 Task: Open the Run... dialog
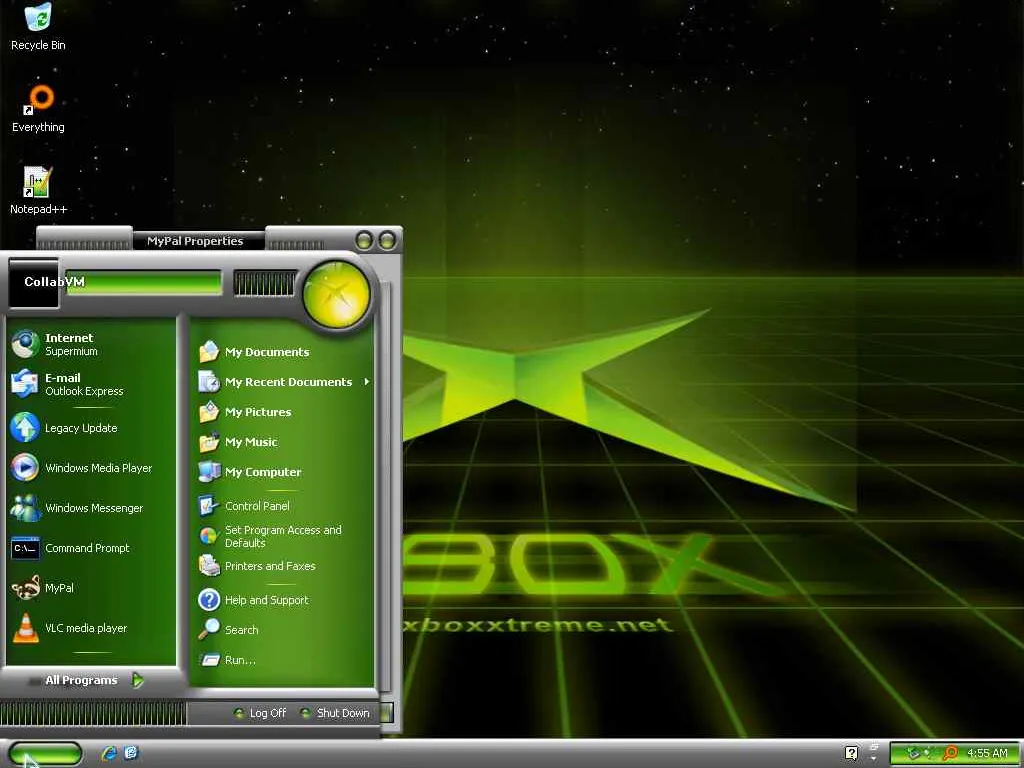click(x=283, y=660)
